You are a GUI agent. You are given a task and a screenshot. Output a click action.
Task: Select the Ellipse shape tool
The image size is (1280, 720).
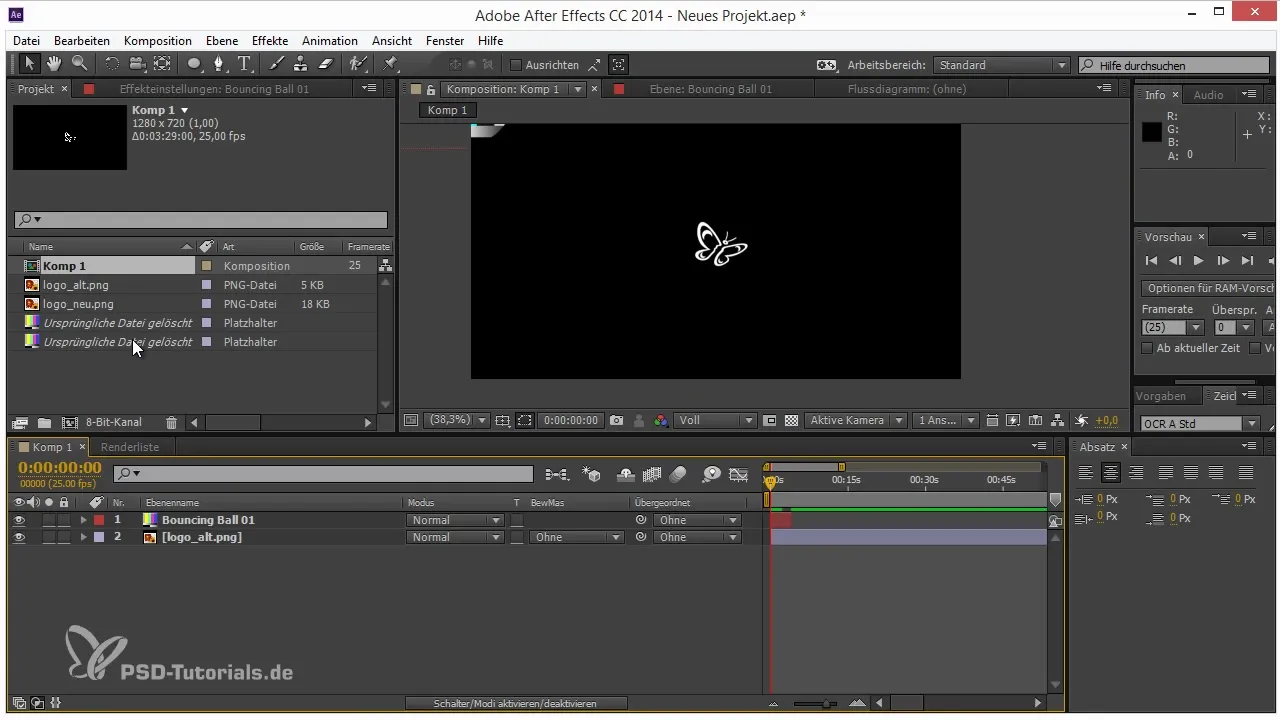(x=194, y=64)
